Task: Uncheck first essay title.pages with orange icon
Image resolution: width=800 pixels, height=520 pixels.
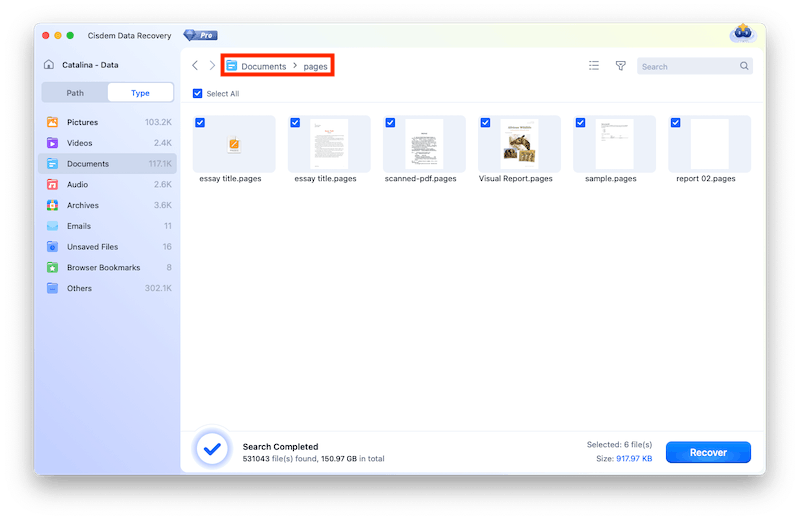Action: (x=200, y=122)
